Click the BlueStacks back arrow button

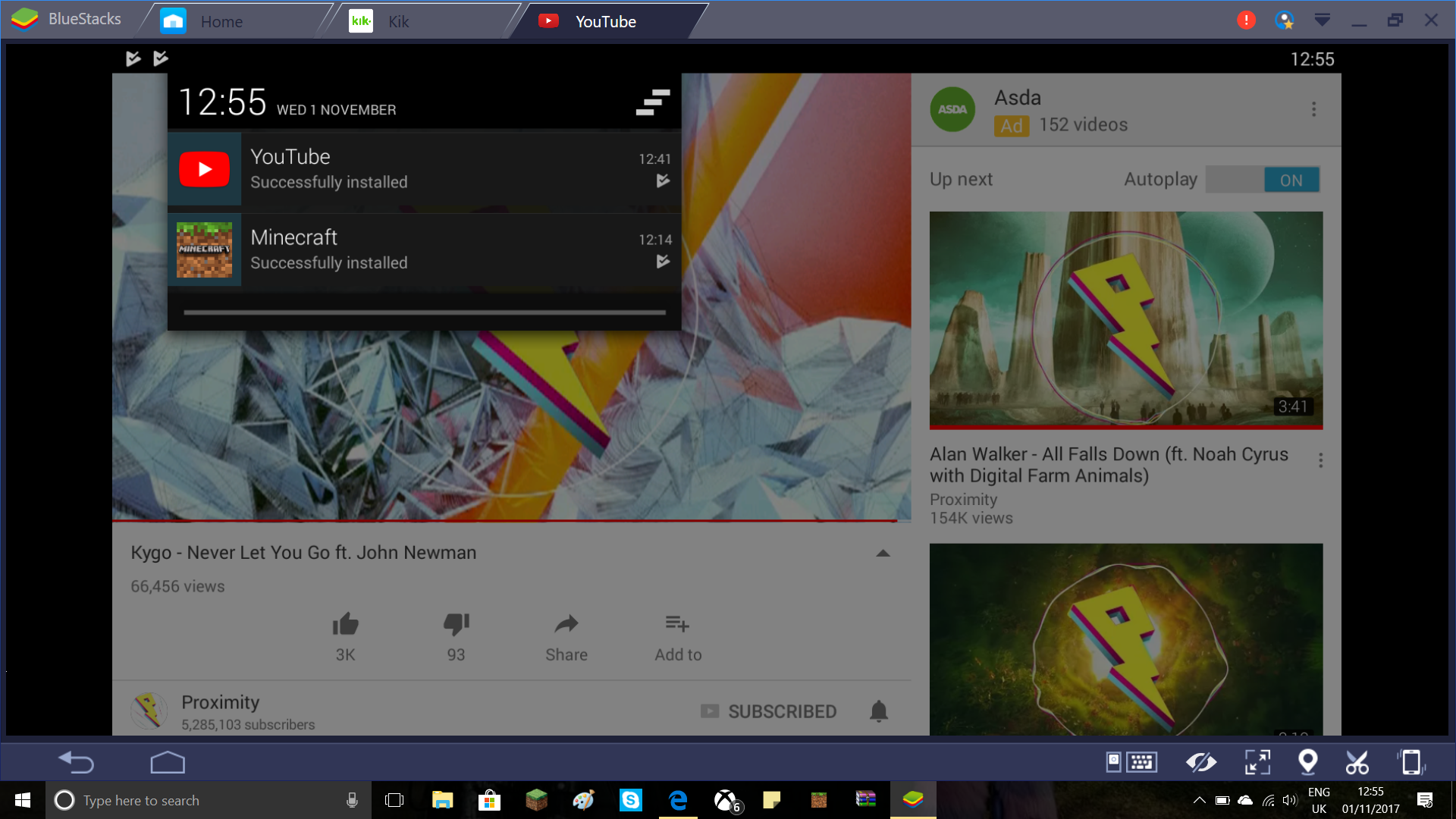(x=77, y=762)
